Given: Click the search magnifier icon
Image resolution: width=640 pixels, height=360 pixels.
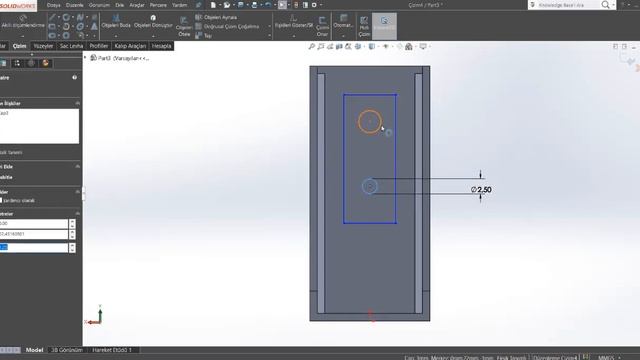Looking at the screenshot, I should tap(605, 5).
